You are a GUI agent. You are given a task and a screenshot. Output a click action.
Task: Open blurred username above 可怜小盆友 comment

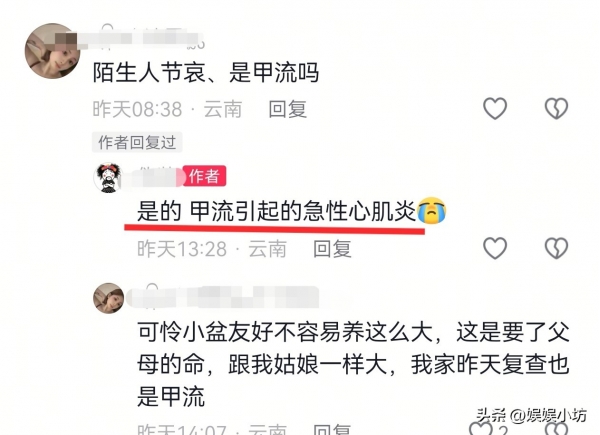[x=223, y=297]
